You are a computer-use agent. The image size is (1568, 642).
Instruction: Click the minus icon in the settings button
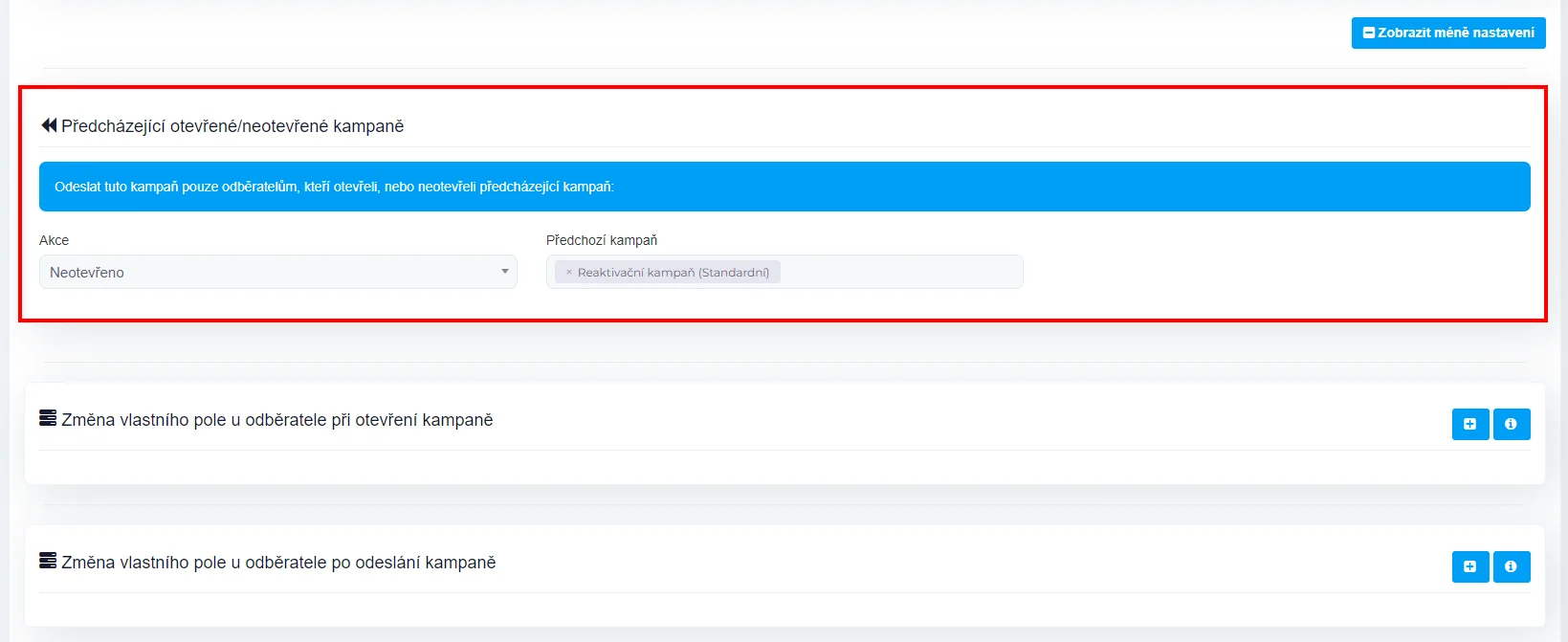point(1369,33)
